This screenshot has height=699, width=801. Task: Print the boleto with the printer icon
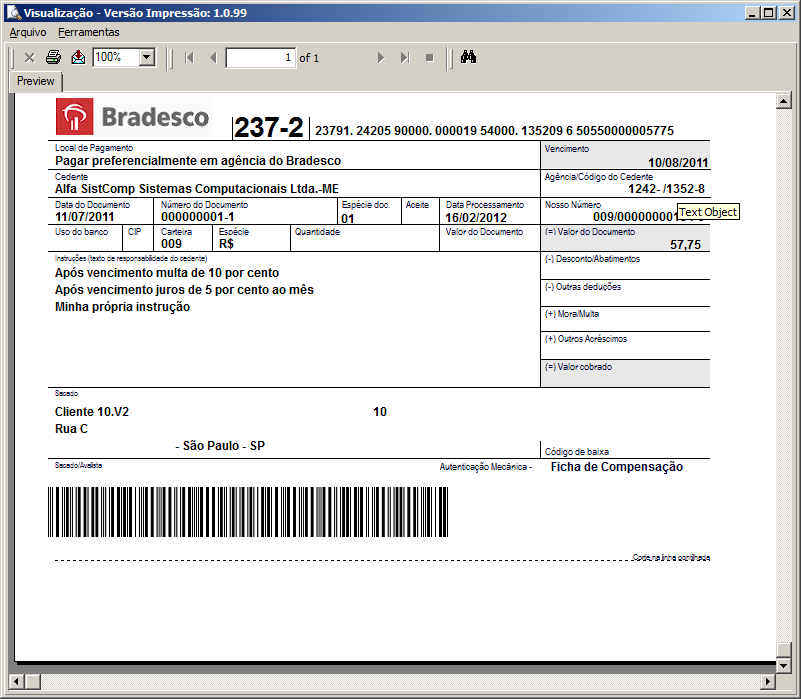pos(53,57)
